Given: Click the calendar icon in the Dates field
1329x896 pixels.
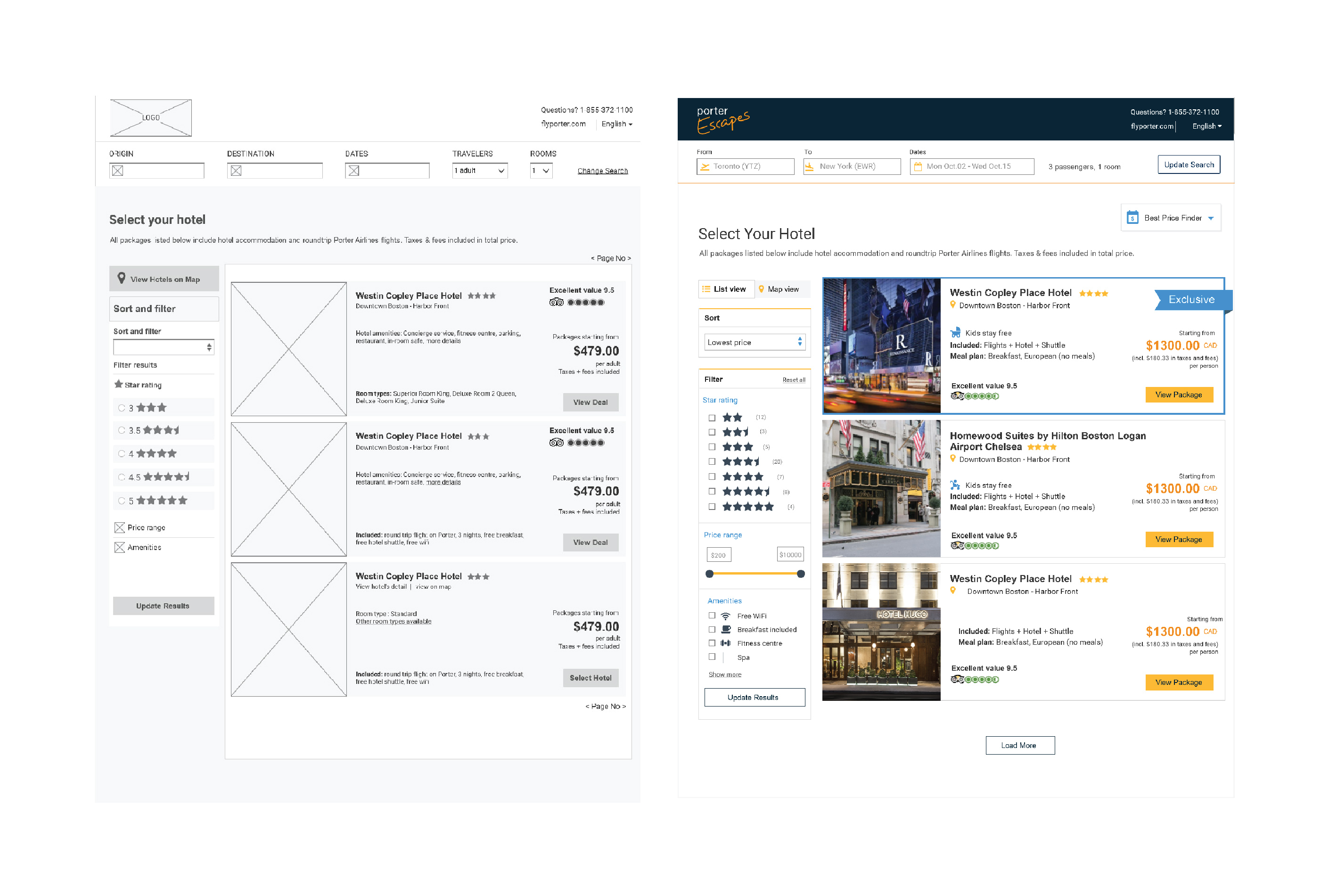Looking at the screenshot, I should click(x=918, y=167).
